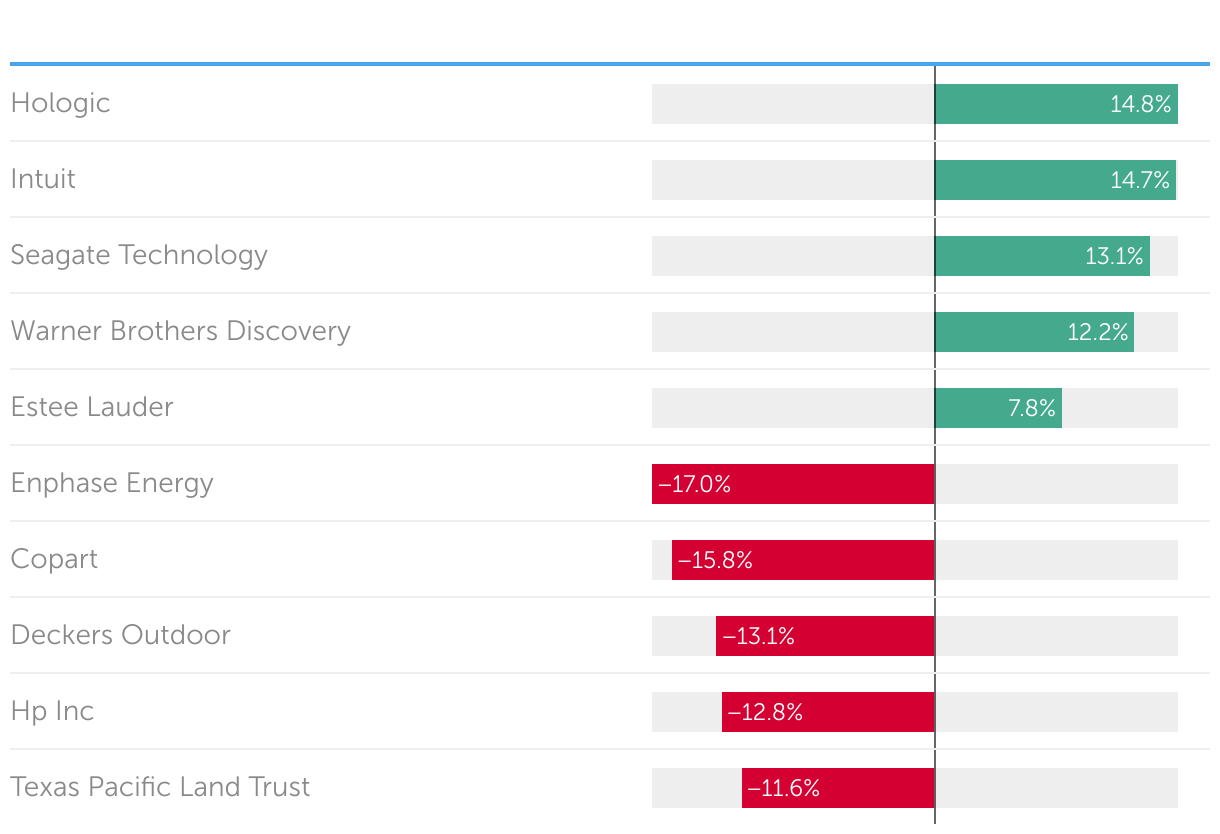Open the Copart company label
Viewport: 1220px width, 834px height.
pos(54,559)
